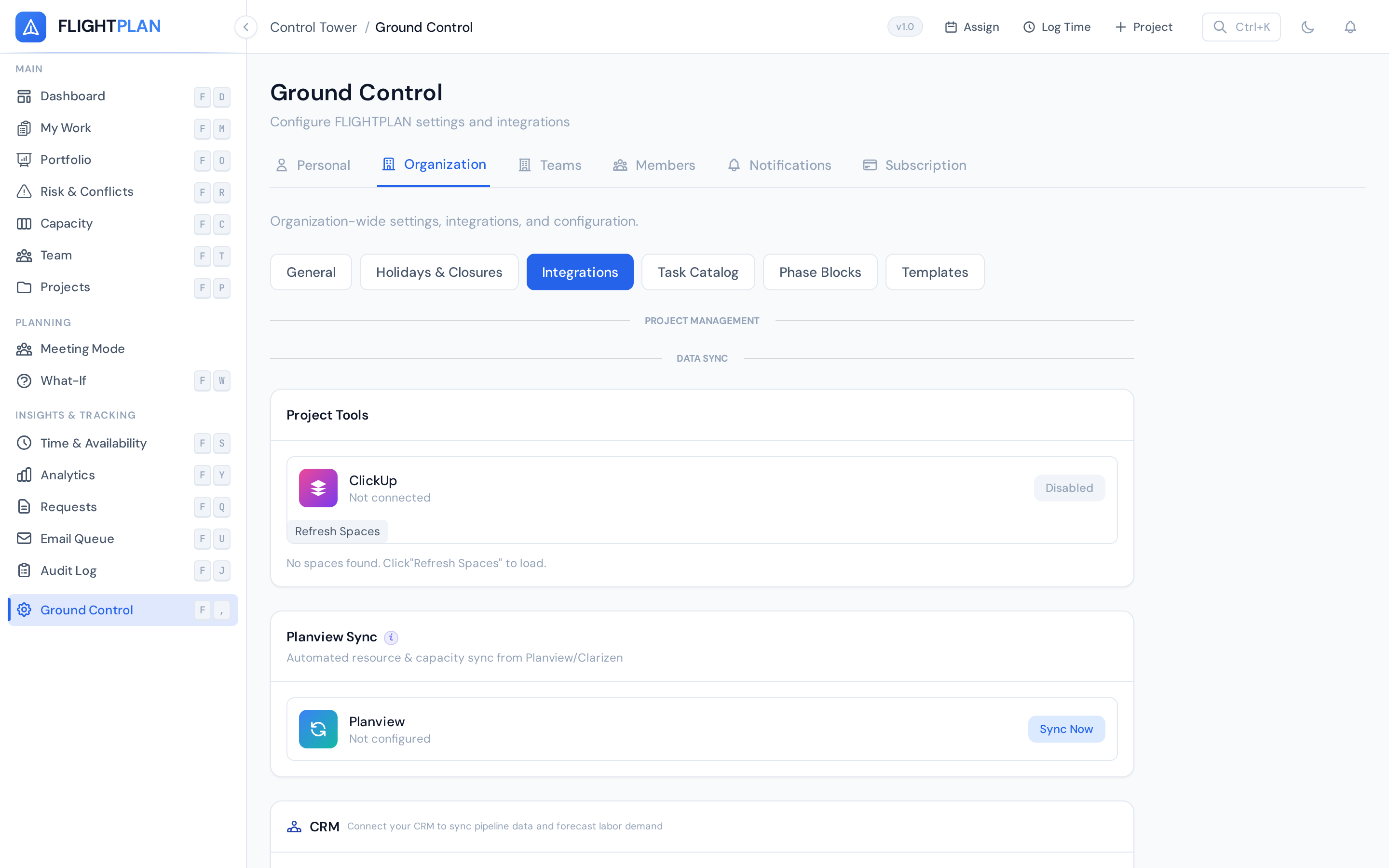This screenshot has width=1389, height=868.
Task: Select the Integrations sub-tab
Action: pyautogui.click(x=580, y=272)
